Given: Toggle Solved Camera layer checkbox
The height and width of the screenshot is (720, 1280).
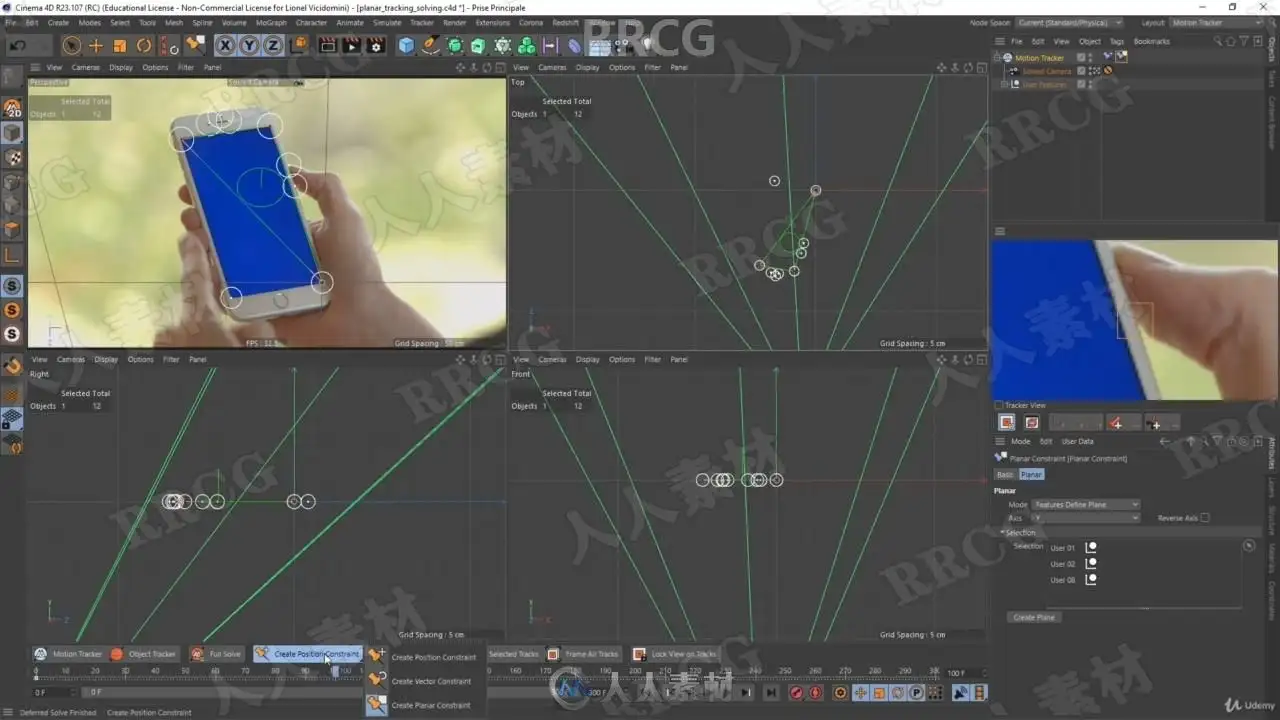Looking at the screenshot, I should coord(1080,71).
